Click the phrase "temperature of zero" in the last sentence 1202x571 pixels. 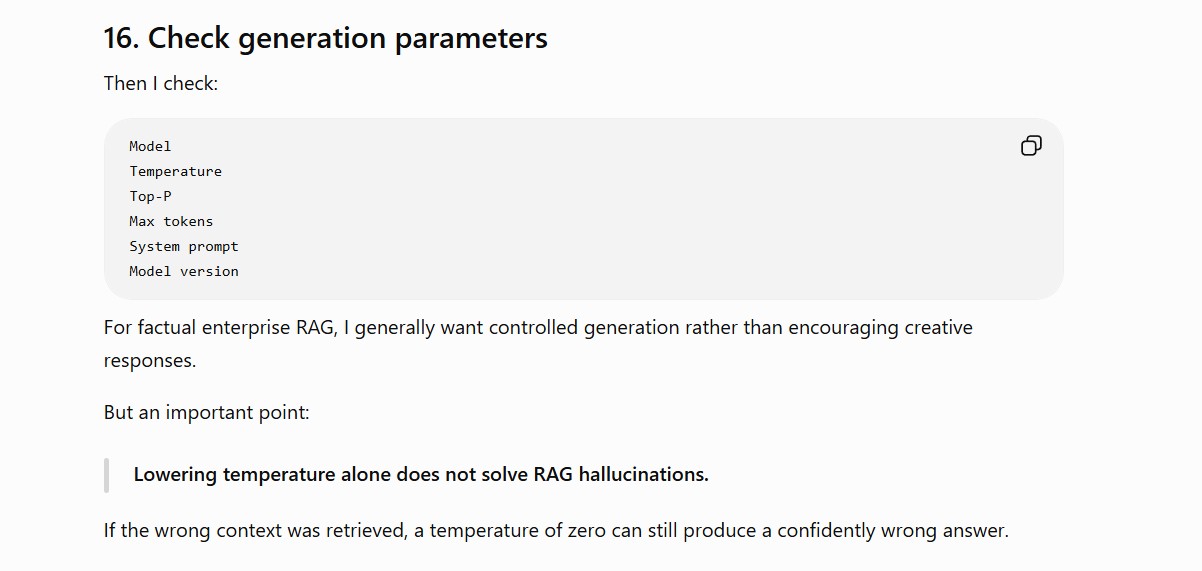tap(519, 530)
